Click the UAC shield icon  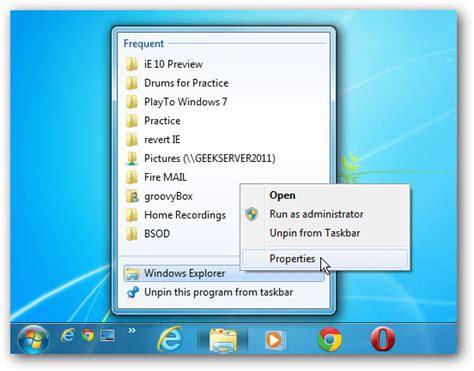[252, 214]
